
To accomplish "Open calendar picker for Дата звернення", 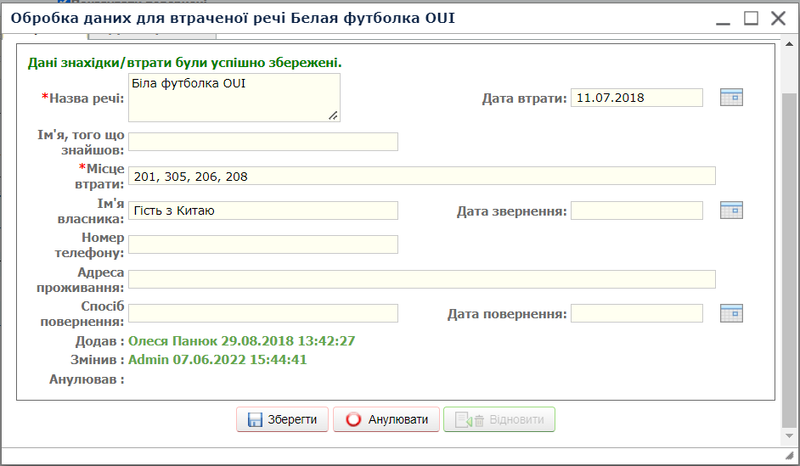I will click(x=733, y=210).
